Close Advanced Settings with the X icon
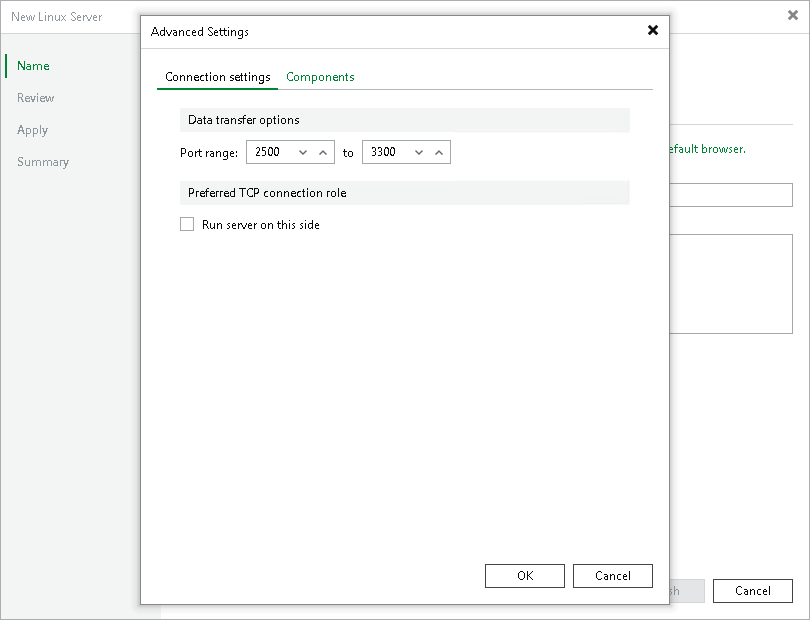Viewport: 810px width, 620px height. (x=653, y=30)
